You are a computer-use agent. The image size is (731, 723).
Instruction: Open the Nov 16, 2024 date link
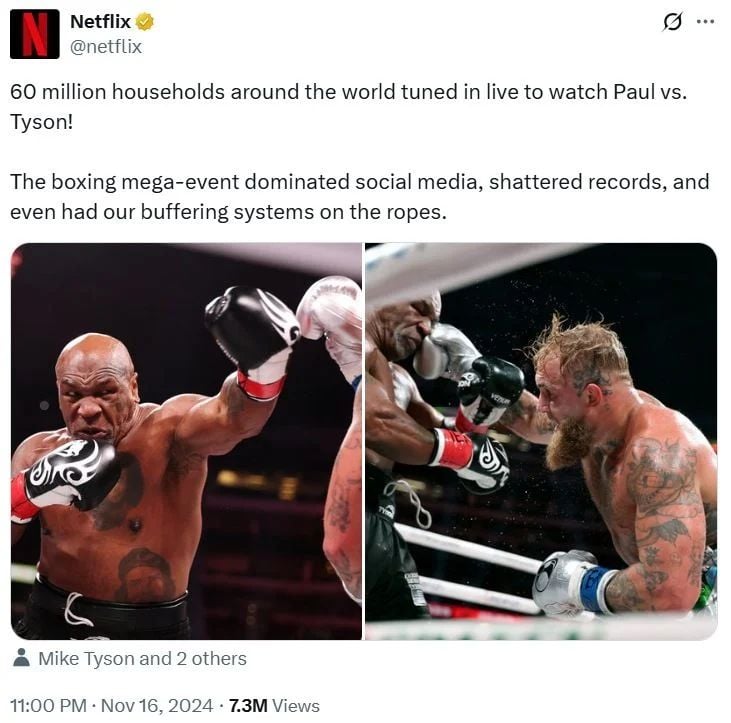tap(157, 705)
